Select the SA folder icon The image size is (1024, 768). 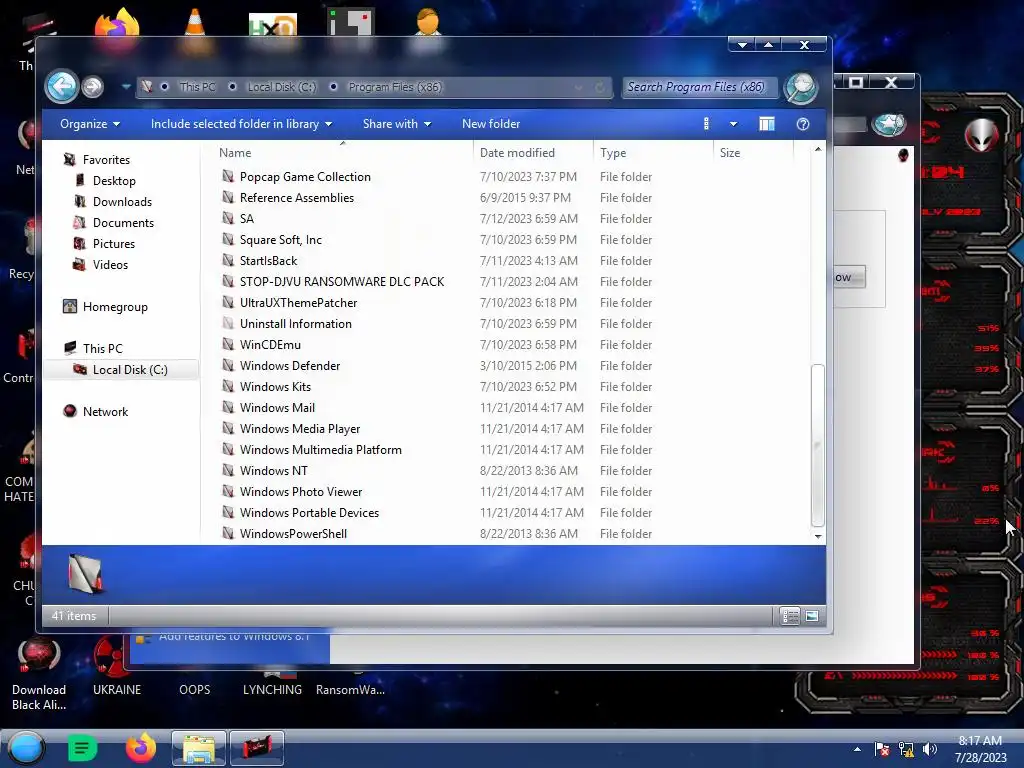[228, 218]
